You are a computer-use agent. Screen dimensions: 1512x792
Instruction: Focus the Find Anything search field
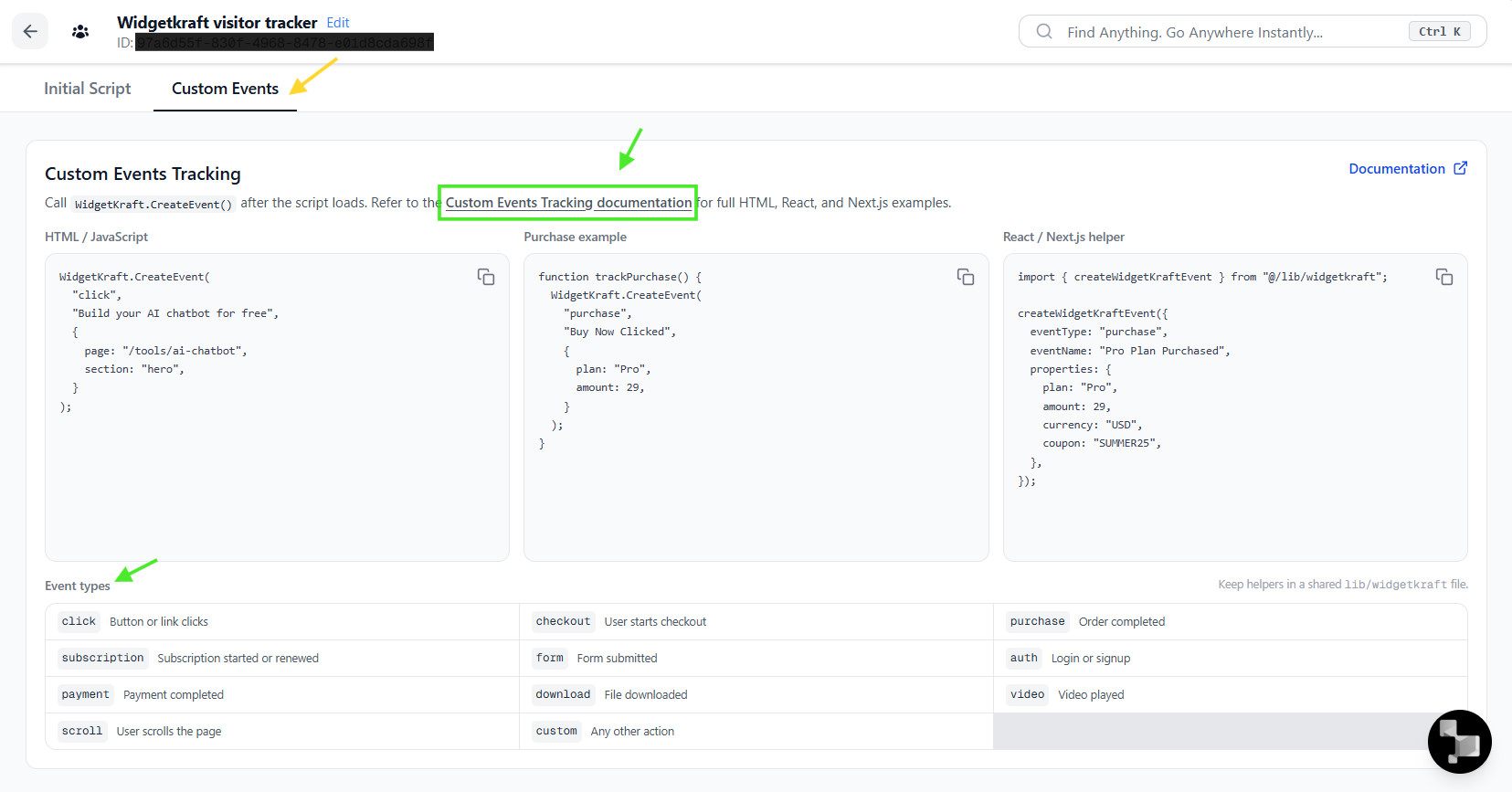click(x=1253, y=31)
